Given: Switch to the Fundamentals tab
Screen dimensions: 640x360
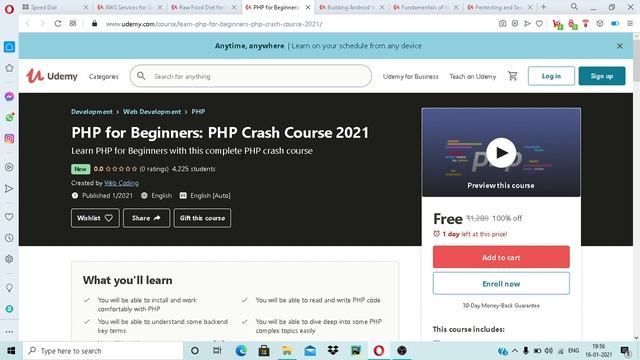Looking at the screenshot, I should (x=425, y=7).
